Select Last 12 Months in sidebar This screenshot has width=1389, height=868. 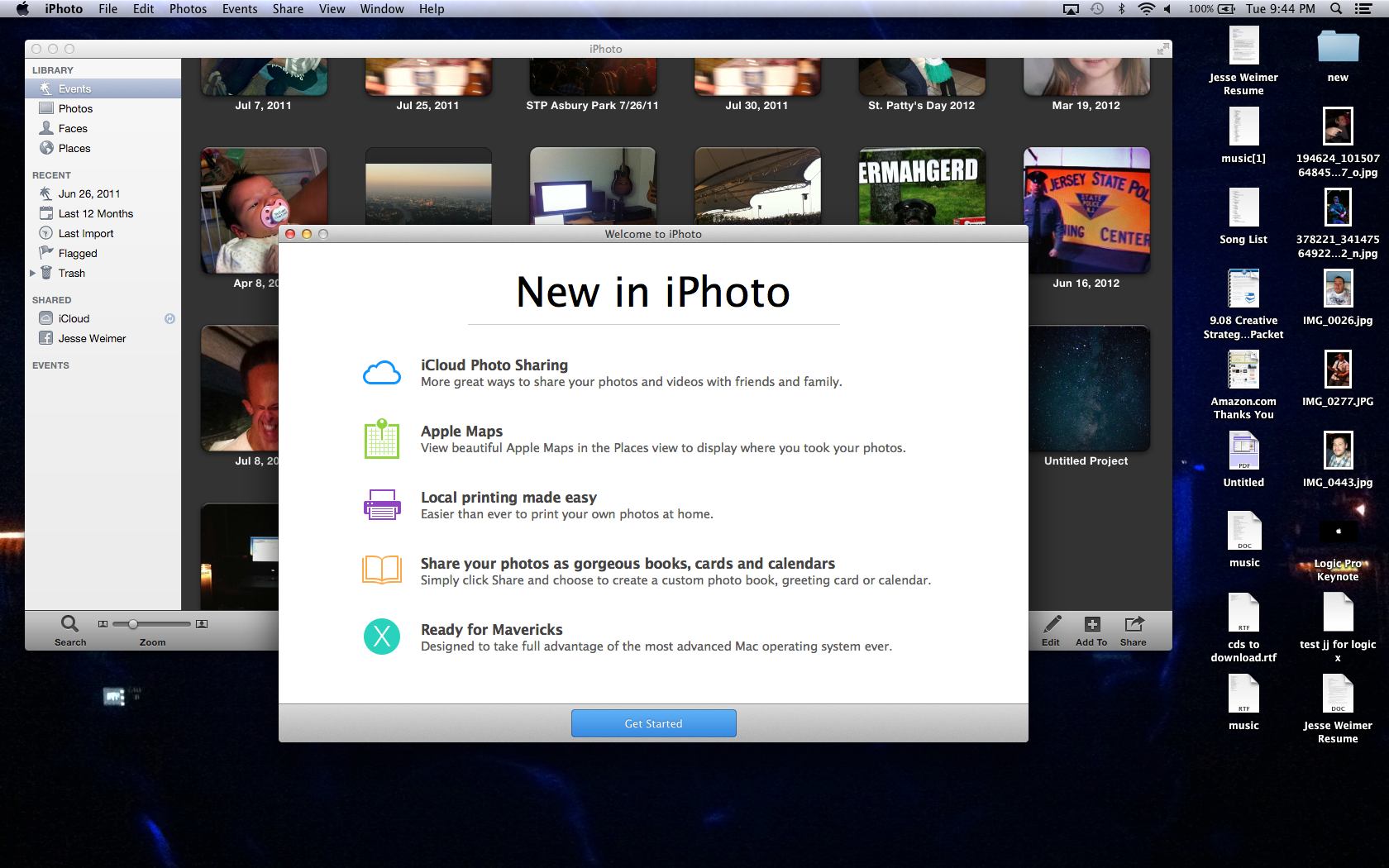pyautogui.click(x=103, y=213)
